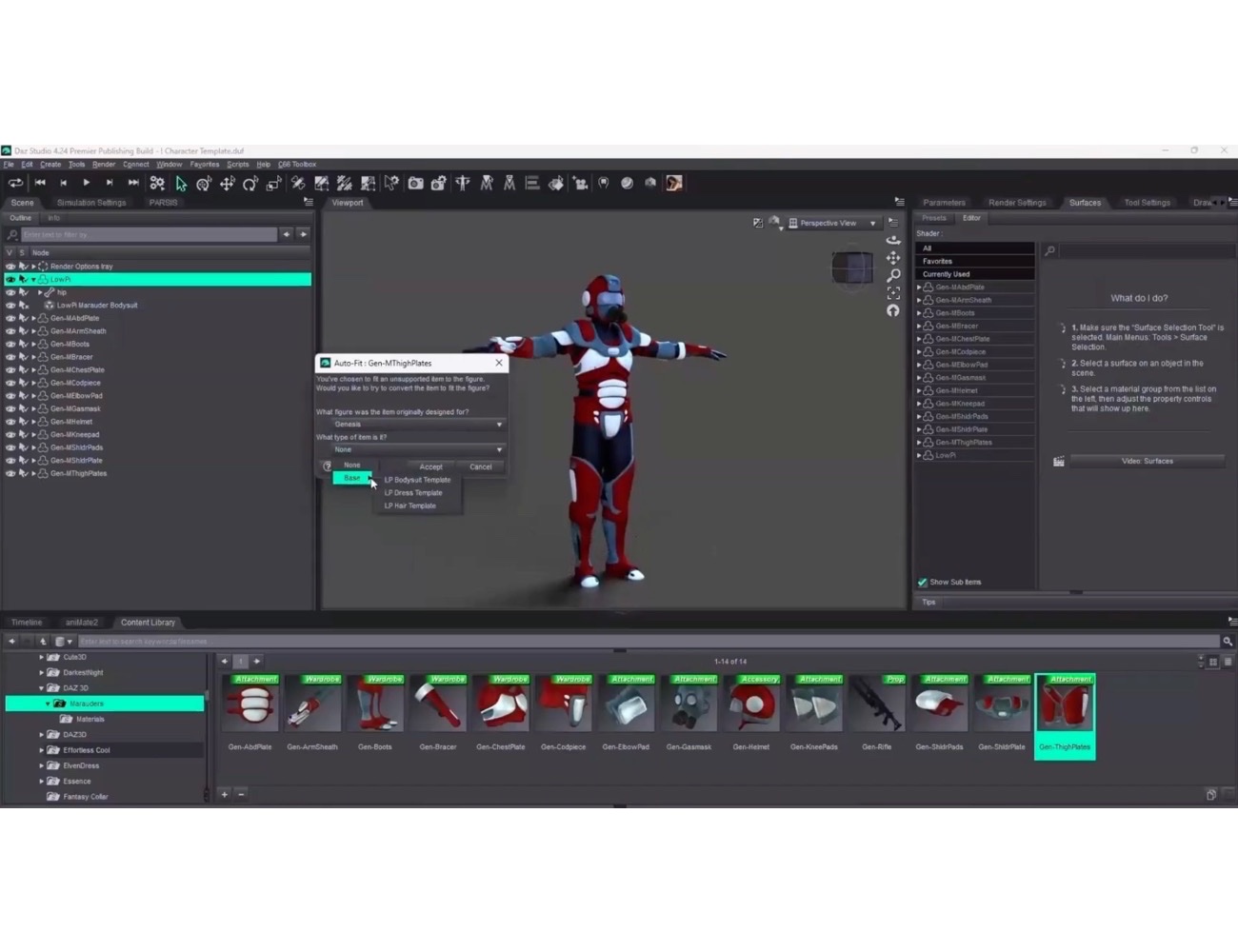The width and height of the screenshot is (1238, 952).
Task: Uncheck Show Sub Items in Surfaces panel
Action: click(922, 582)
